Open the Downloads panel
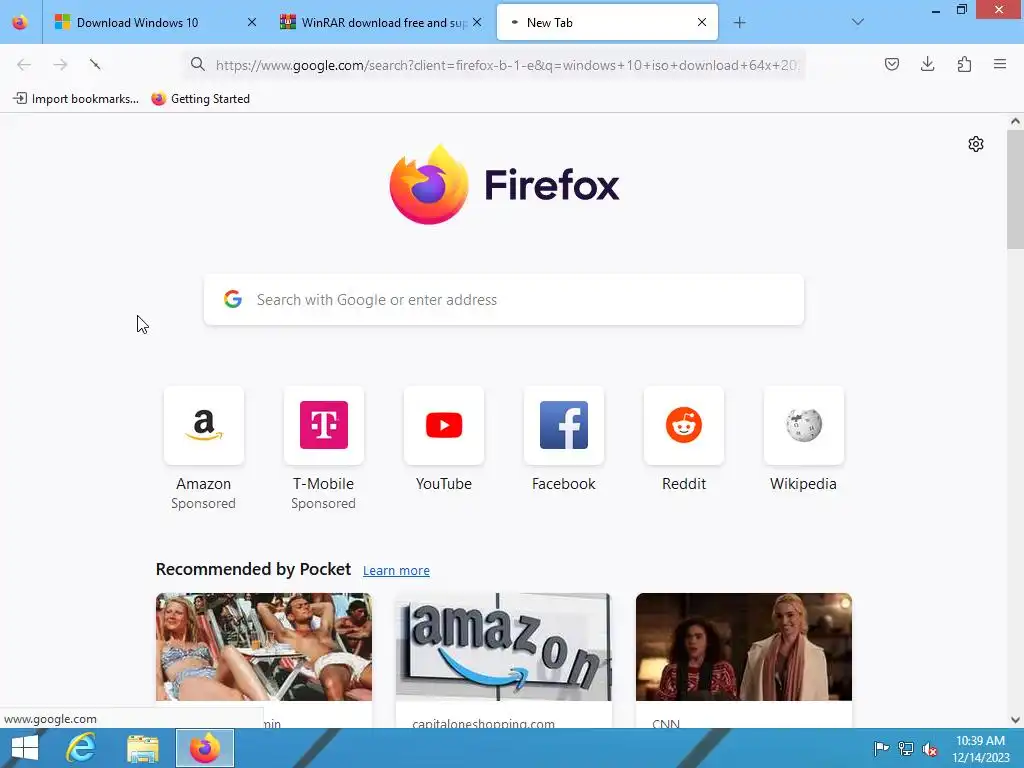 [927, 64]
